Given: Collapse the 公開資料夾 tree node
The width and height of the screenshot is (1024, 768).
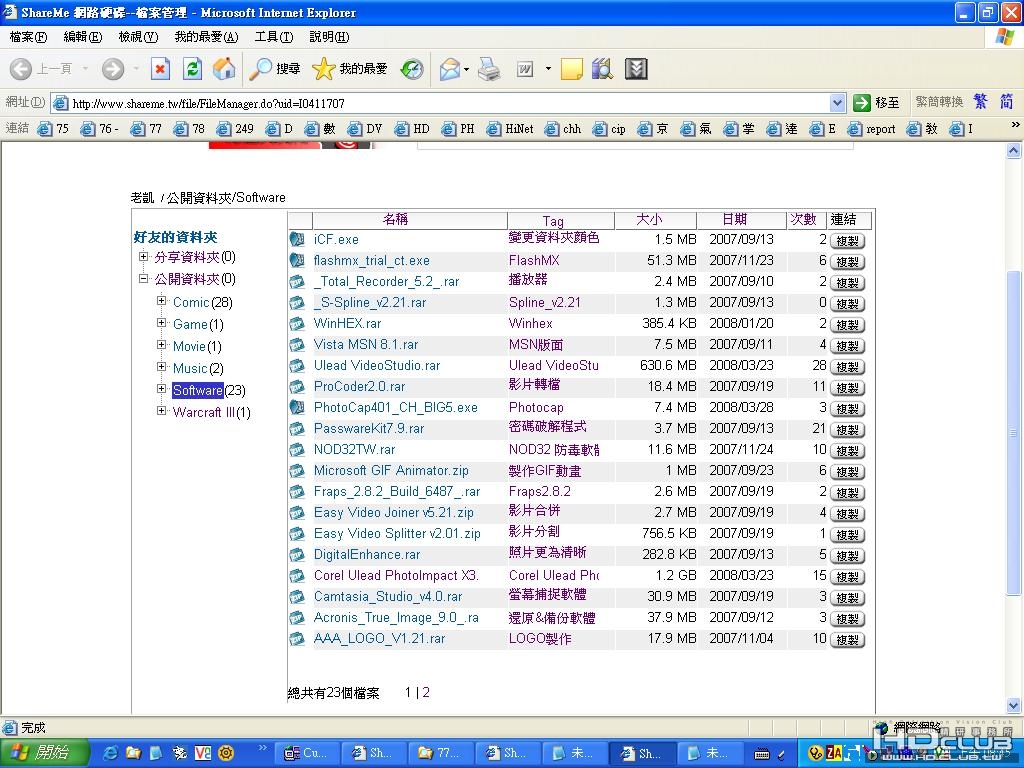Looking at the screenshot, I should (143, 278).
